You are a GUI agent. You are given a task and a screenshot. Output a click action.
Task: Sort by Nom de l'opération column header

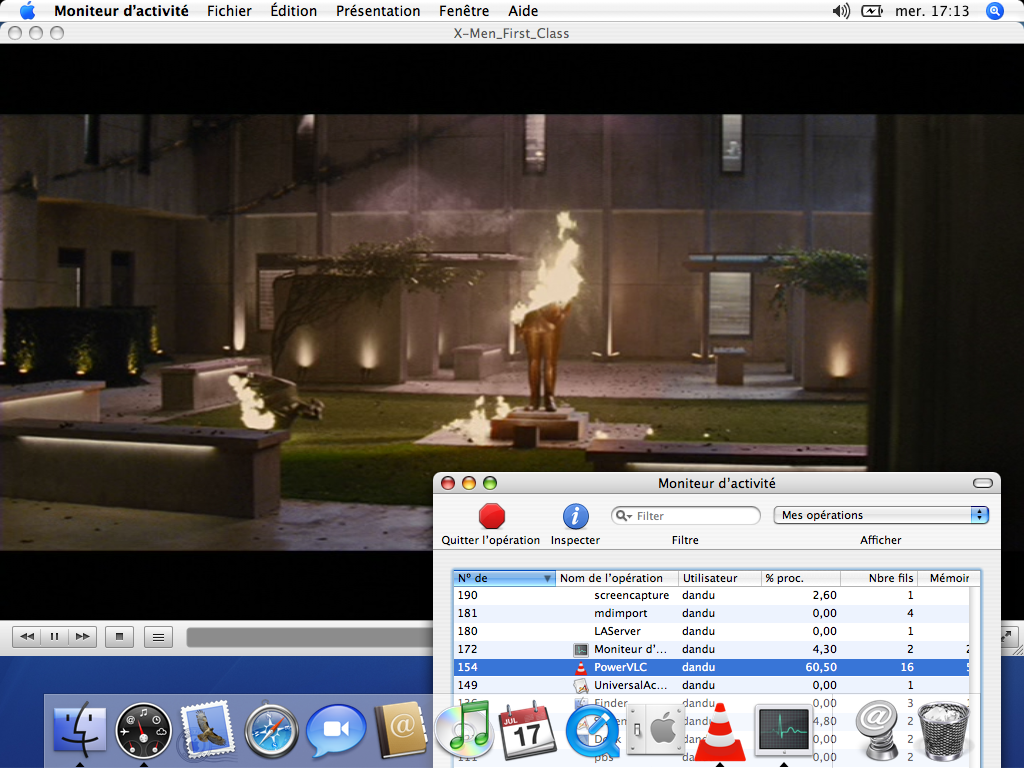coord(616,578)
